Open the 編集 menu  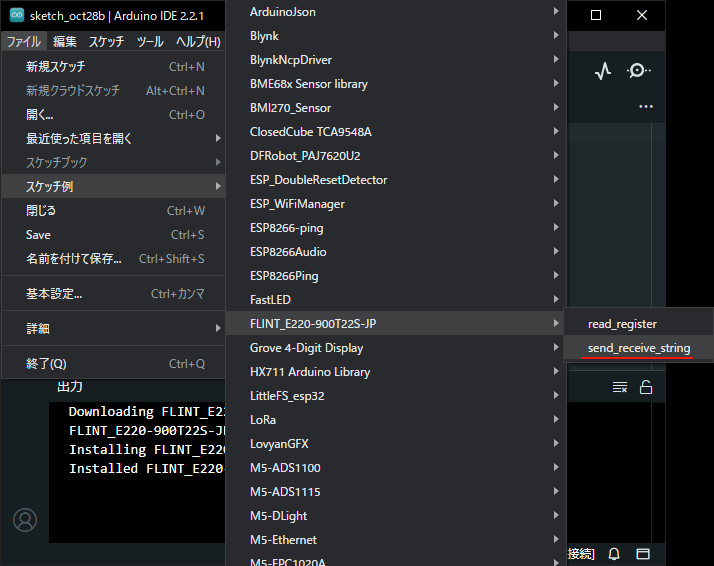pyautogui.click(x=65, y=42)
